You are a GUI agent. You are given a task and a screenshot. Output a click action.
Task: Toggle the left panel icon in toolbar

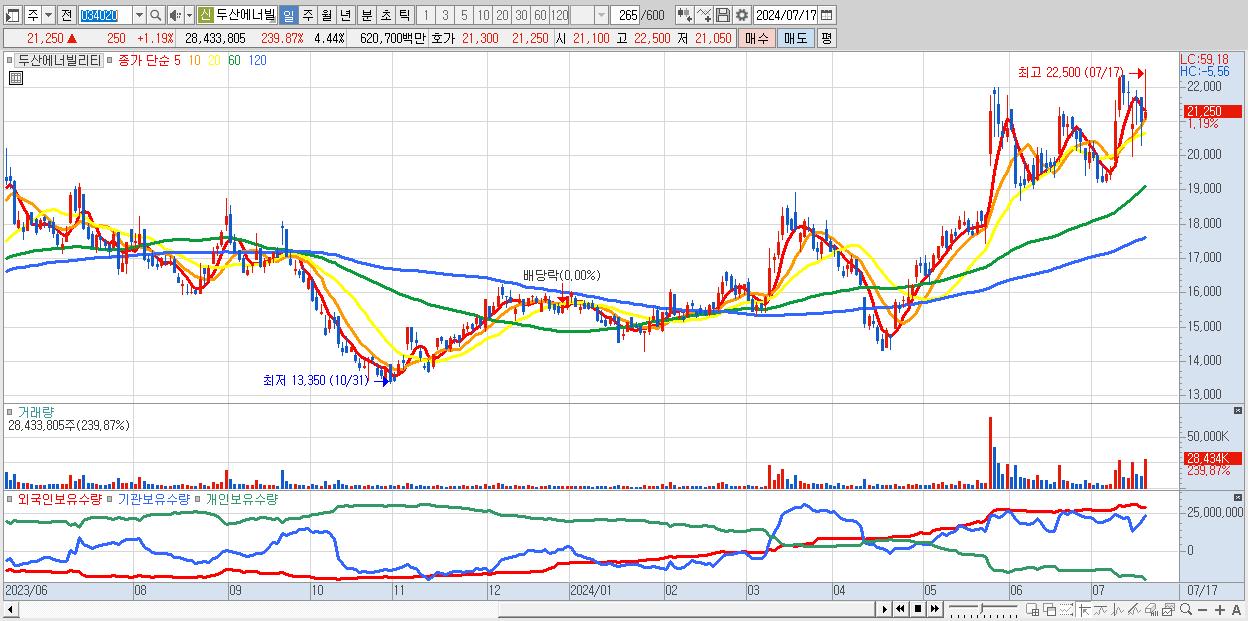[12, 15]
